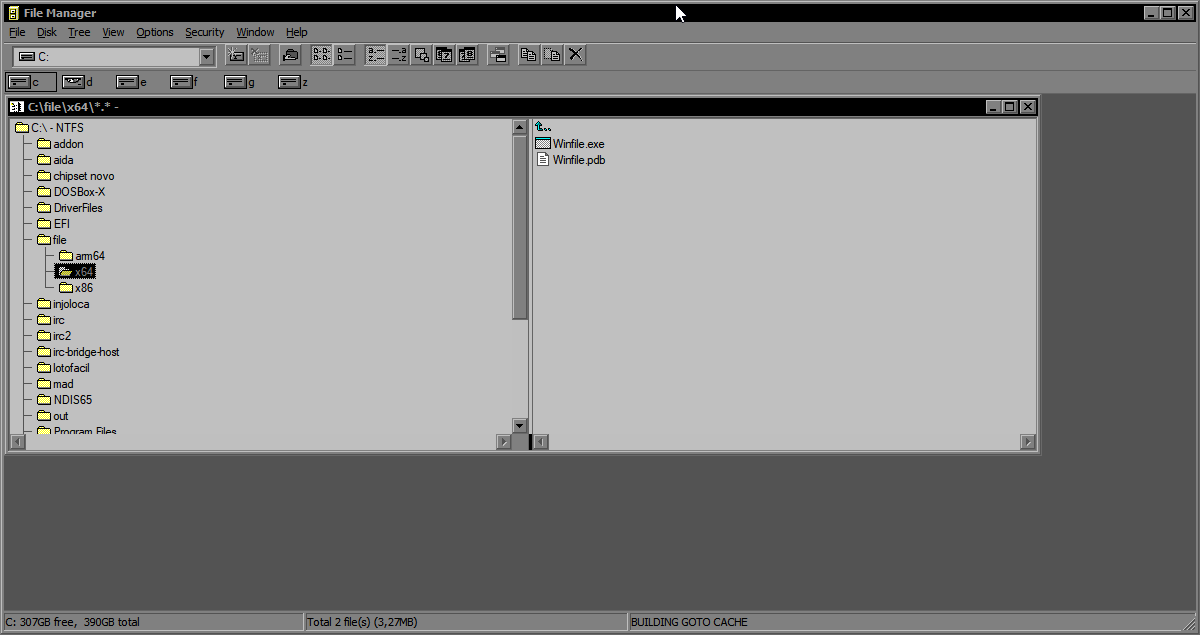Open the File menu
The height and width of the screenshot is (635, 1200).
coord(17,32)
